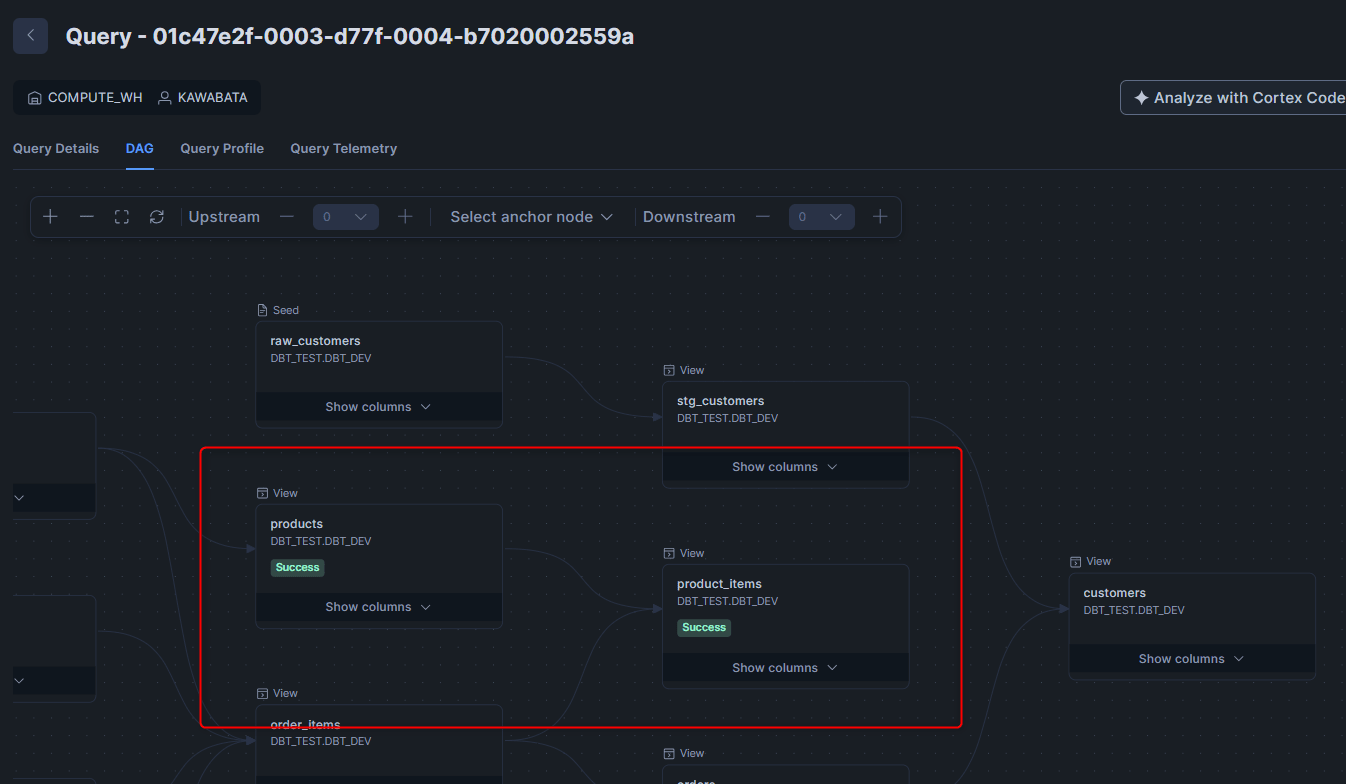Click the View icon above order_items
The height and width of the screenshot is (784, 1346).
coord(262,693)
